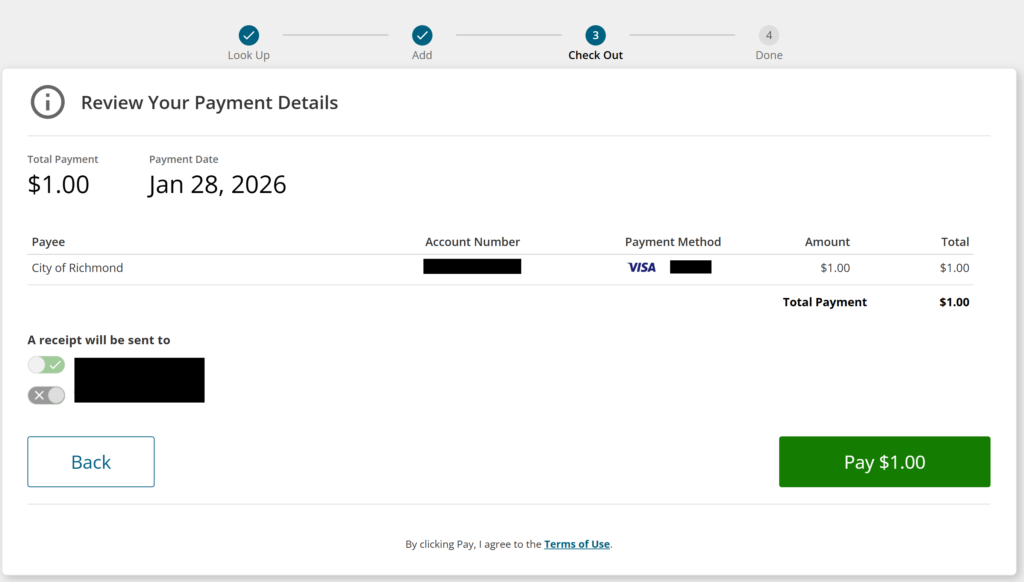This screenshot has width=1024, height=582.
Task: Click the redacted account number field
Action: tap(472, 267)
